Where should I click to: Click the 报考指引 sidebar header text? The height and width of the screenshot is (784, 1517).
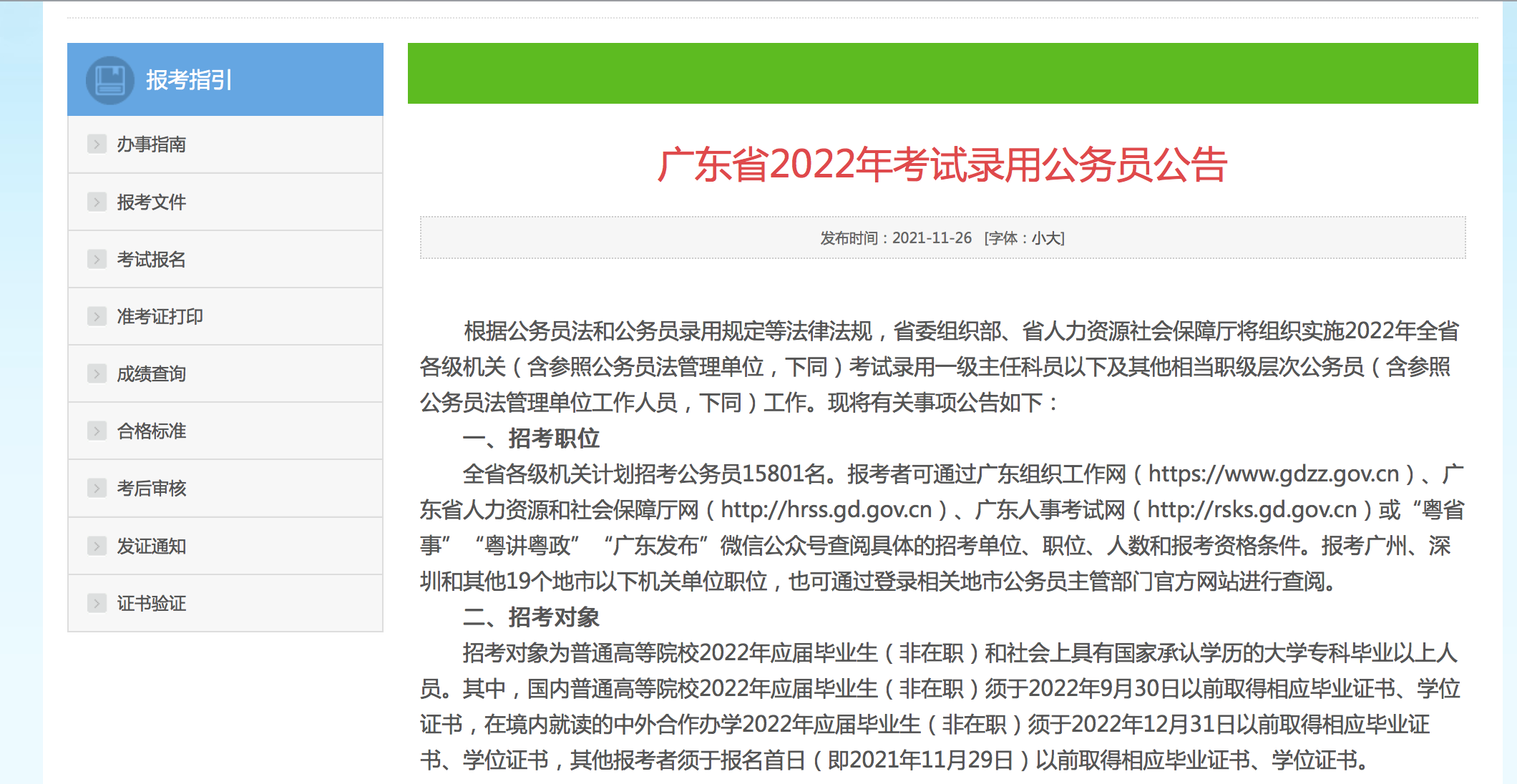click(189, 80)
